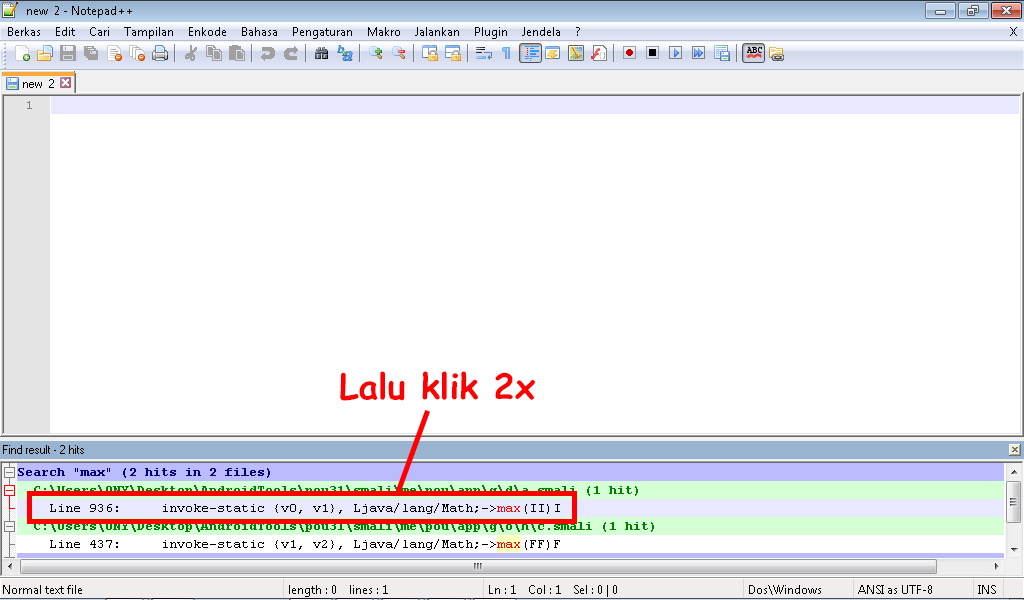Viewport: 1024px width, 600px height.
Task: Collapse the fold marker above Line 936
Action: [9, 490]
